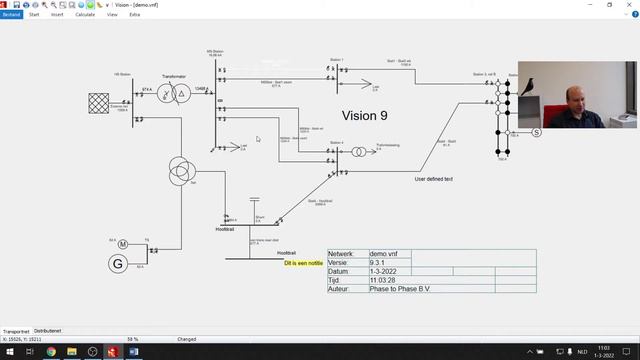Open the View ribbon tab
The image size is (640, 360).
point(112,15)
